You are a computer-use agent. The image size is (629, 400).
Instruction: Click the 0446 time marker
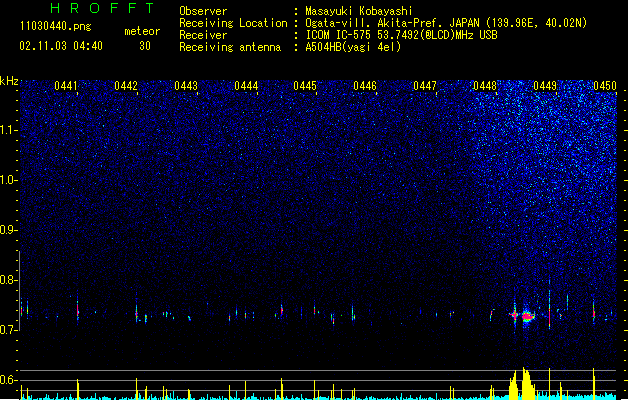[365, 86]
